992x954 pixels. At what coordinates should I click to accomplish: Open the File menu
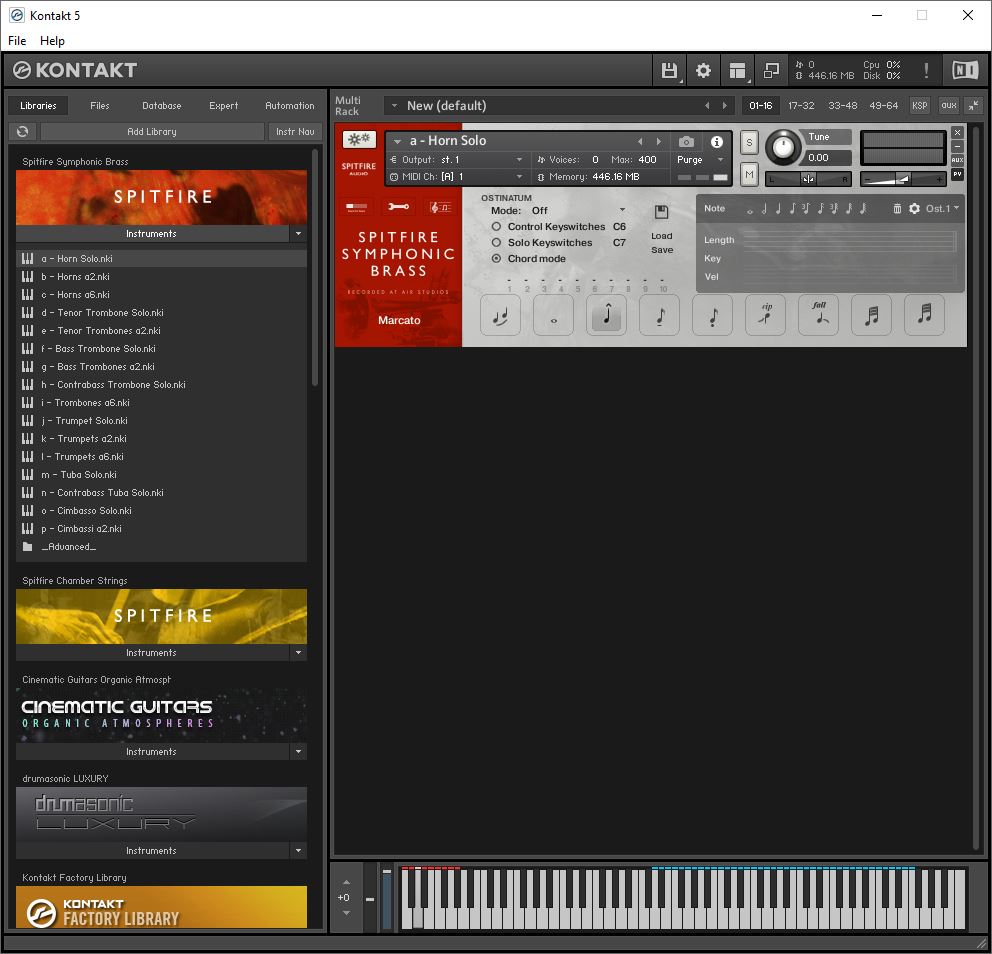(x=17, y=40)
